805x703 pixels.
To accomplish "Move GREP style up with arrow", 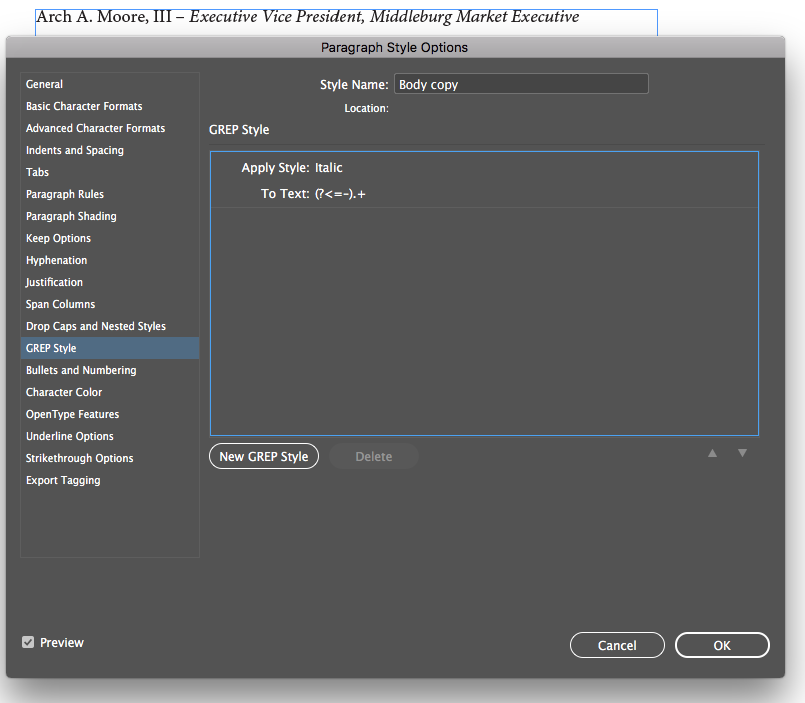I will [x=712, y=454].
